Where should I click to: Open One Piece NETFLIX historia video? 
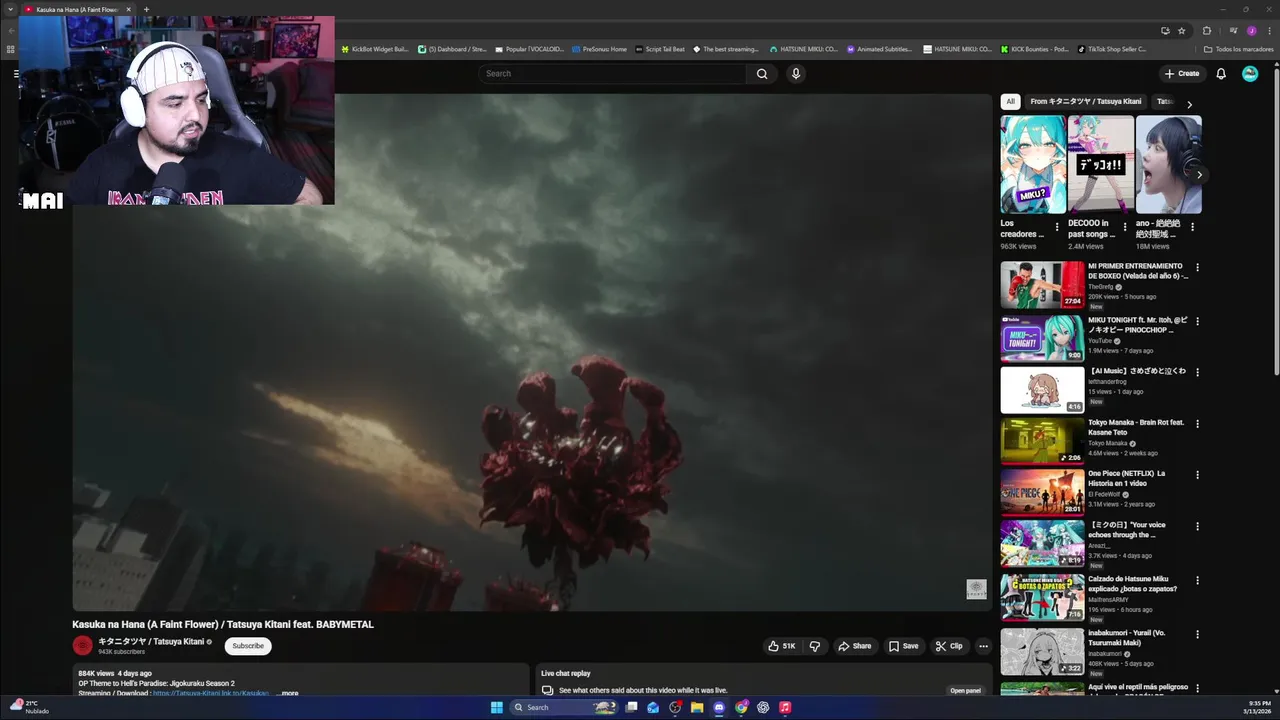pyautogui.click(x=1042, y=492)
